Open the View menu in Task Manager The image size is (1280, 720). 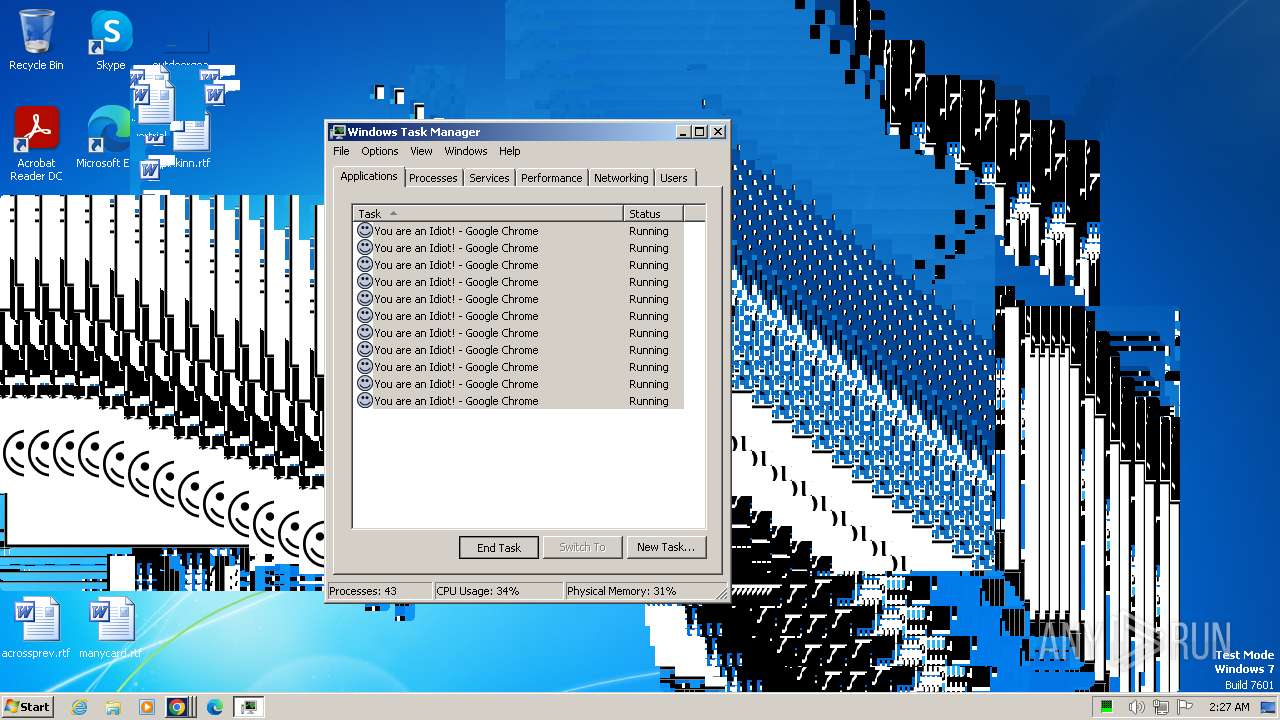[x=422, y=151]
